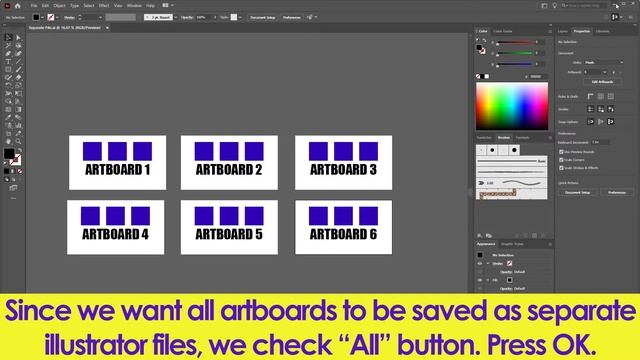The height and width of the screenshot is (360, 640).
Task: Select the Column Graph tool
Action: click(x=18, y=125)
